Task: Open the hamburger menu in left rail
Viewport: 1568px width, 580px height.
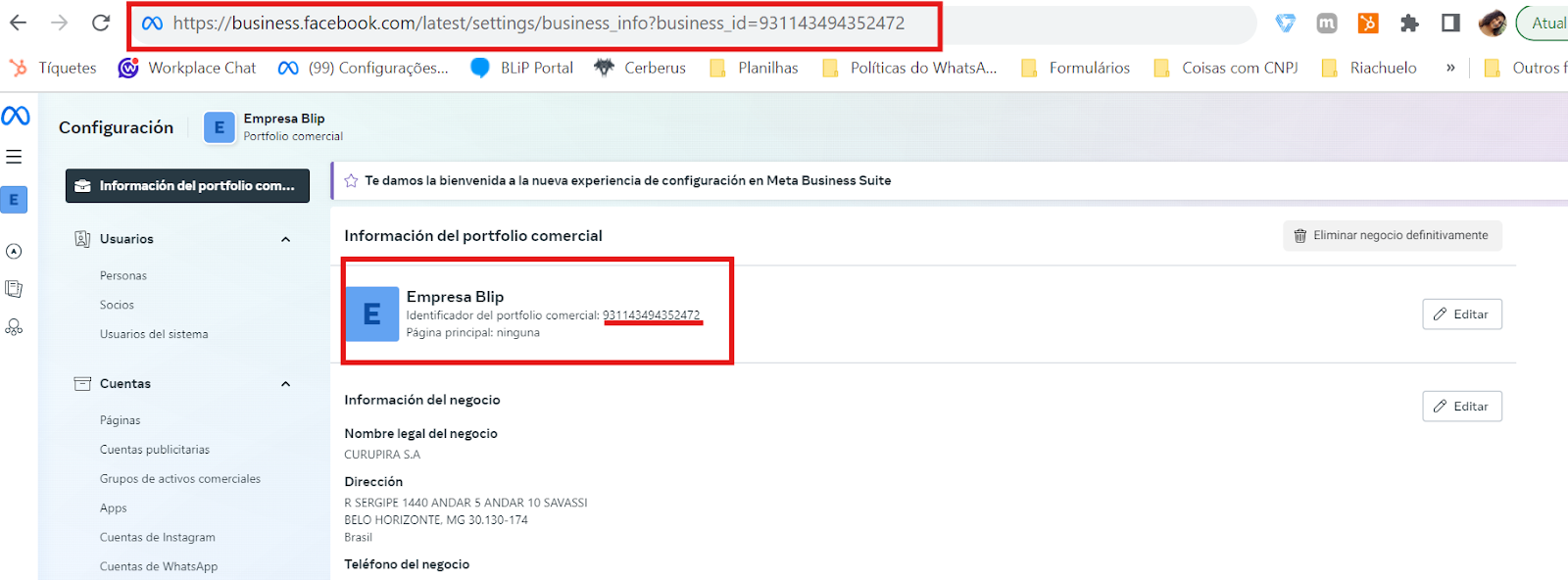Action: pos(14,157)
